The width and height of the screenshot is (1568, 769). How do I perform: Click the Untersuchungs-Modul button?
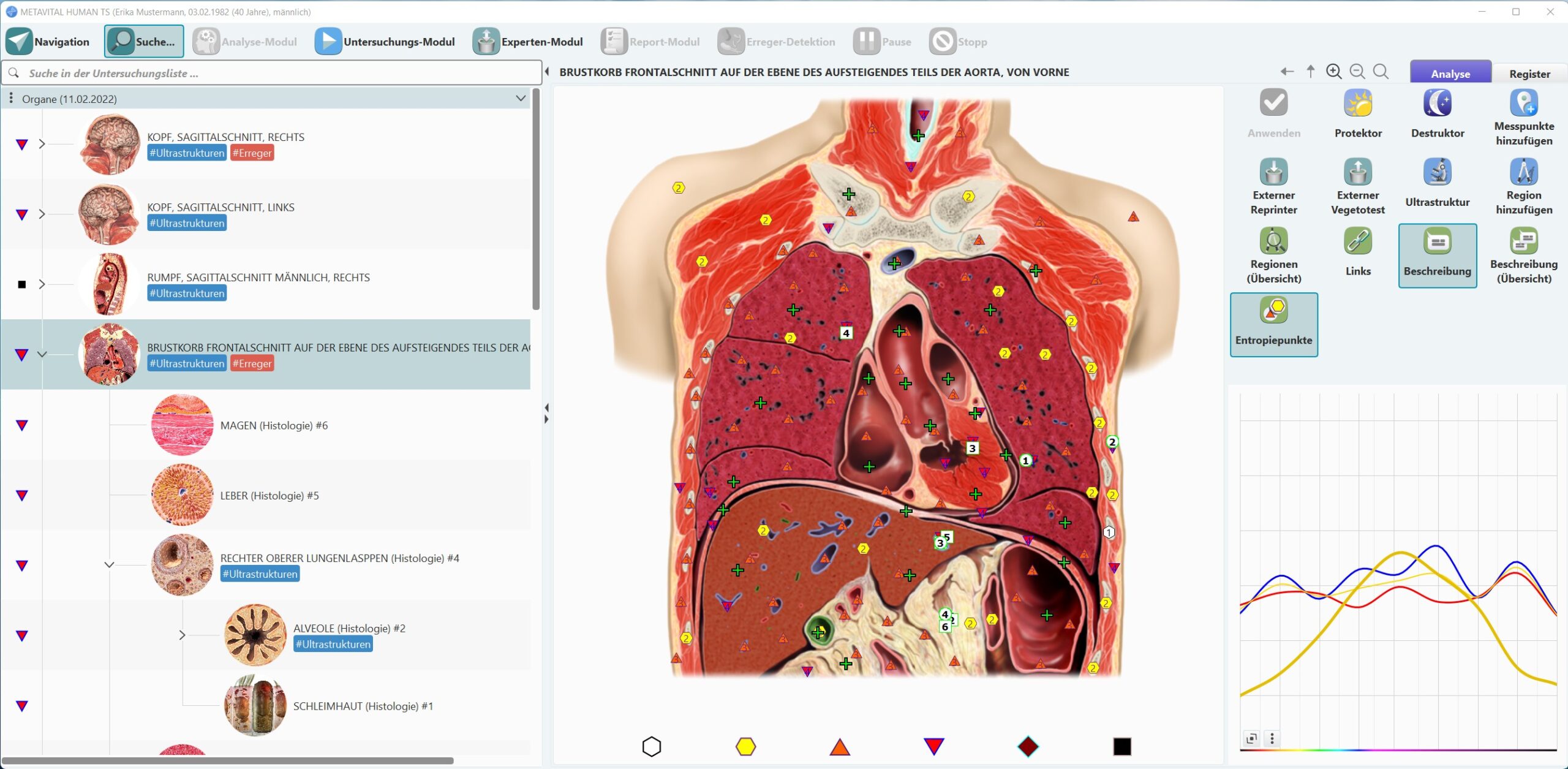(x=385, y=42)
